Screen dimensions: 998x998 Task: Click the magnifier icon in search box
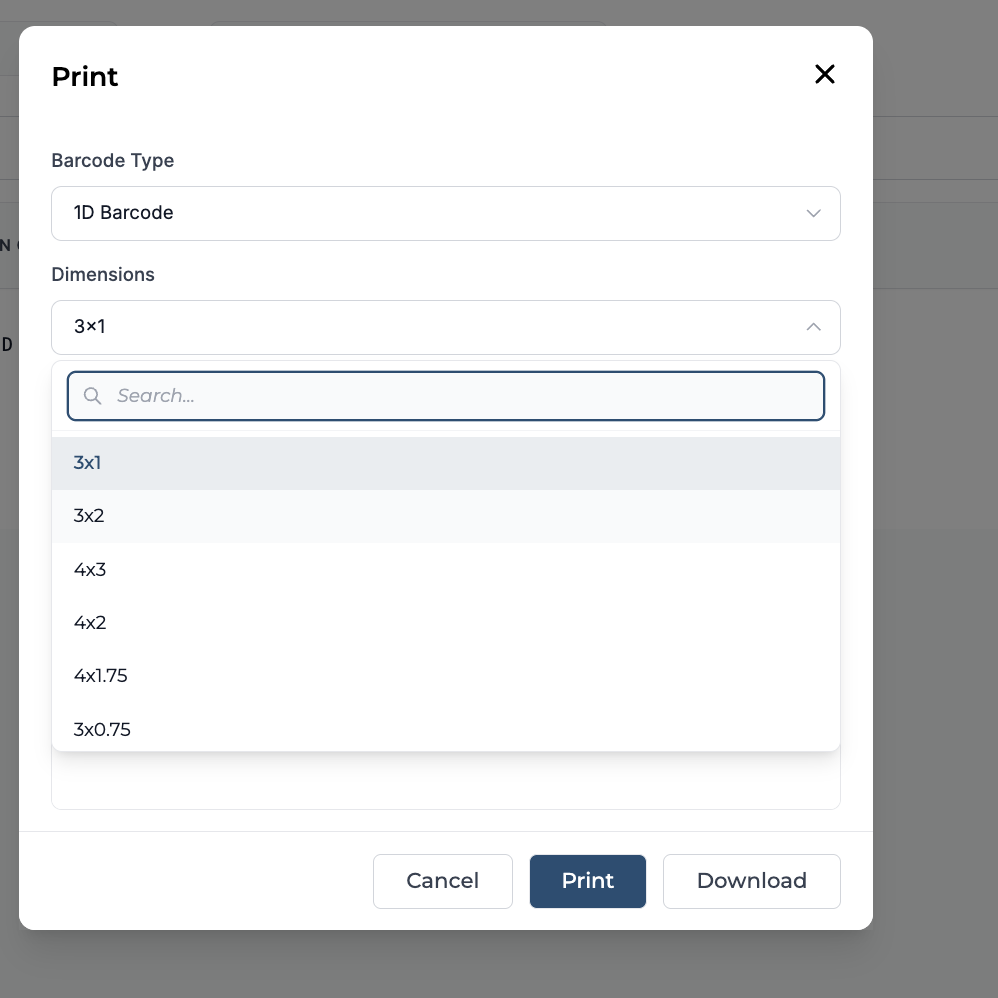[92, 396]
